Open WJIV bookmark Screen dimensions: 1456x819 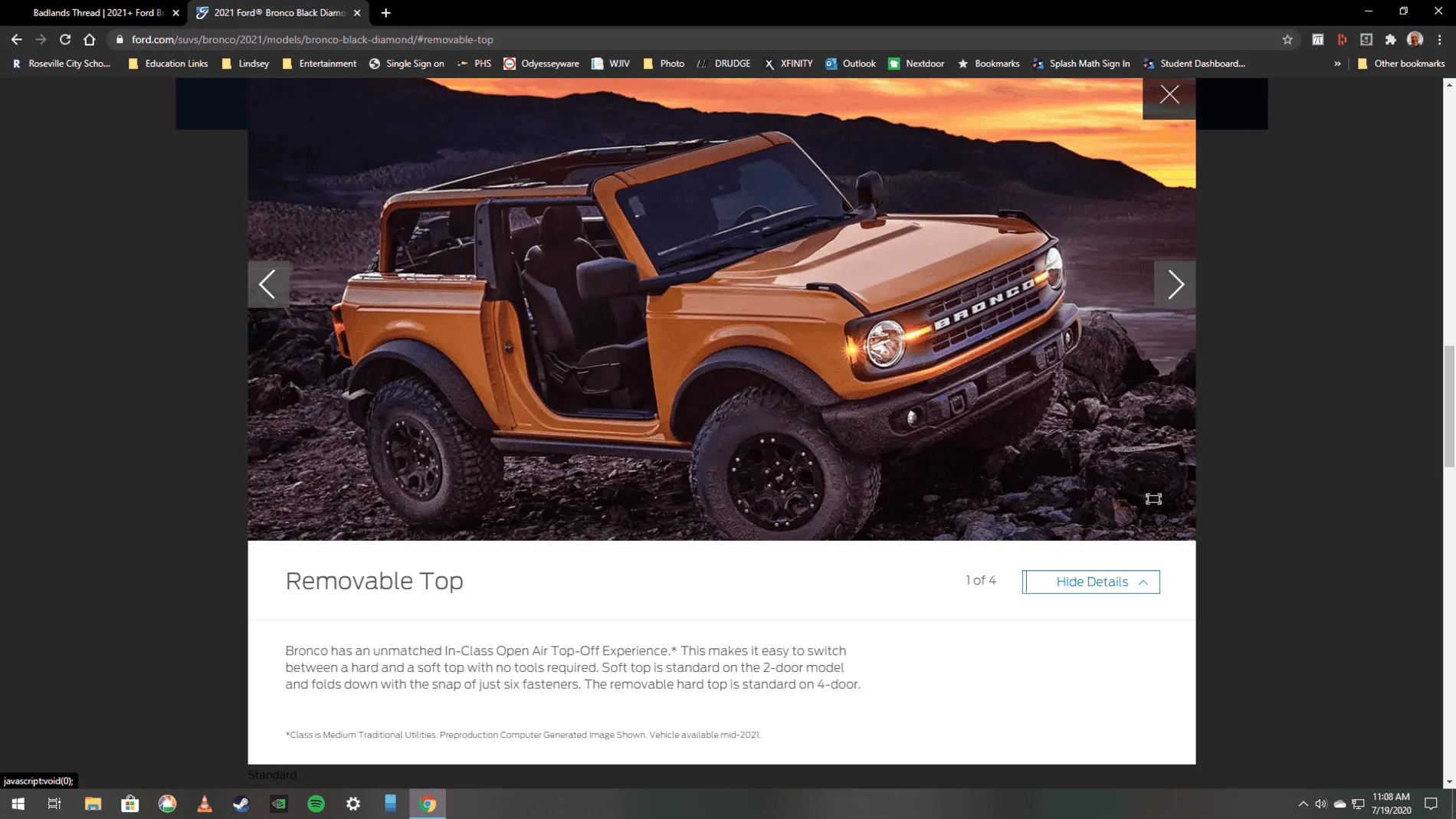point(610,64)
